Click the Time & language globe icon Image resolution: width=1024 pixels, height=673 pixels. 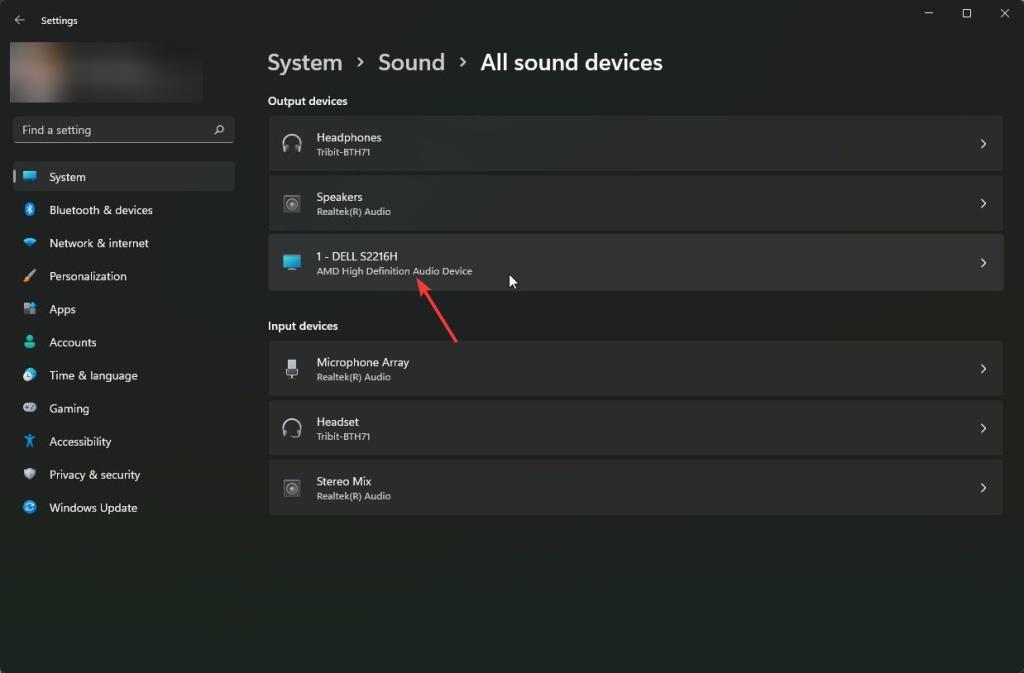pyautogui.click(x=30, y=375)
